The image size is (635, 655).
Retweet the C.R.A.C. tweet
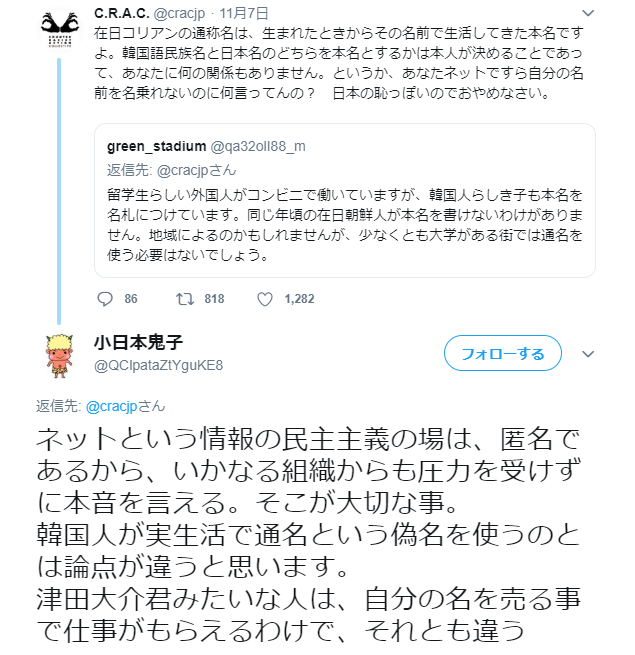click(183, 298)
